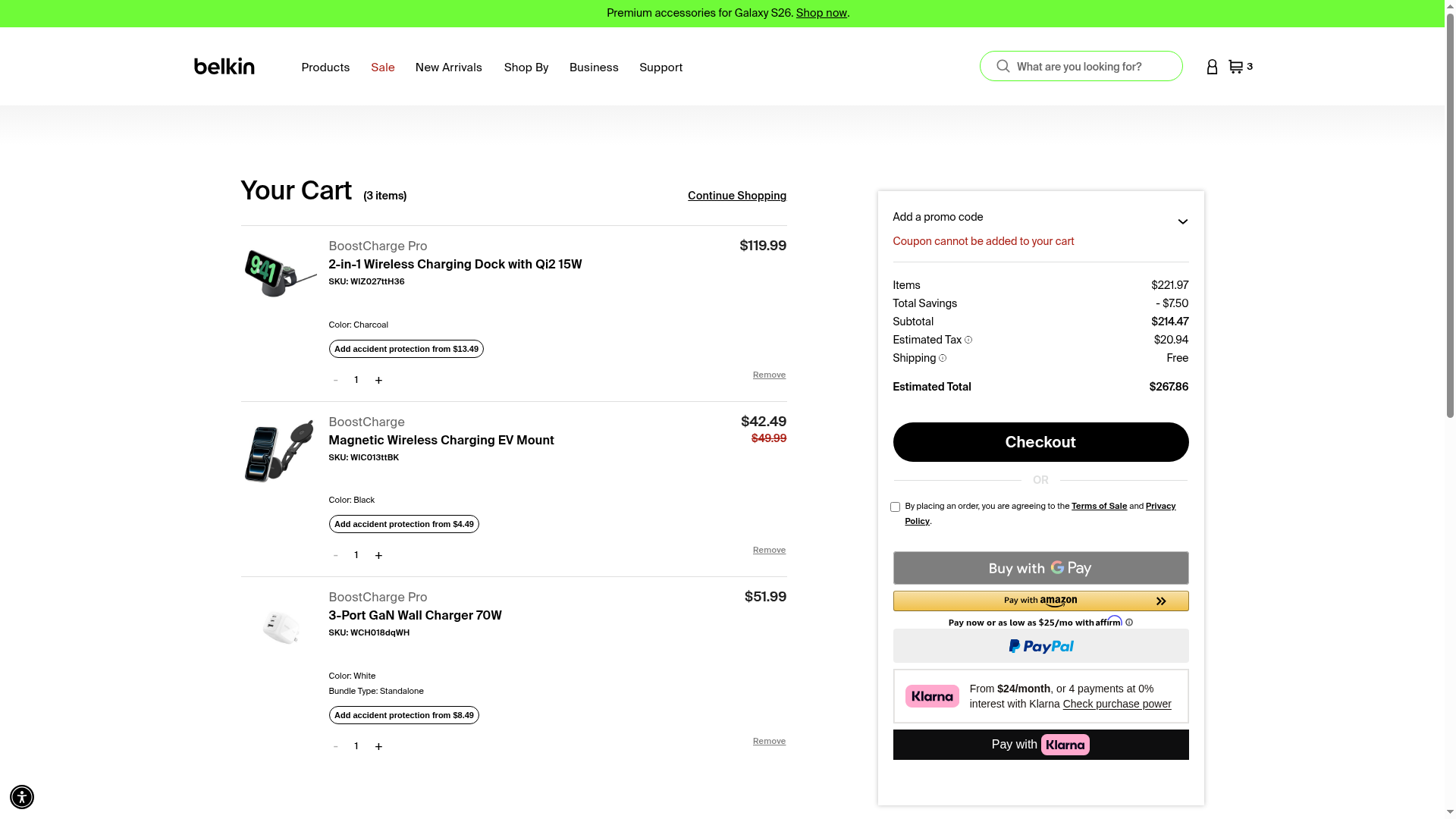Screen dimensions: 1456x819
Task: Click the Affirm info icon
Action: pos(1129,623)
